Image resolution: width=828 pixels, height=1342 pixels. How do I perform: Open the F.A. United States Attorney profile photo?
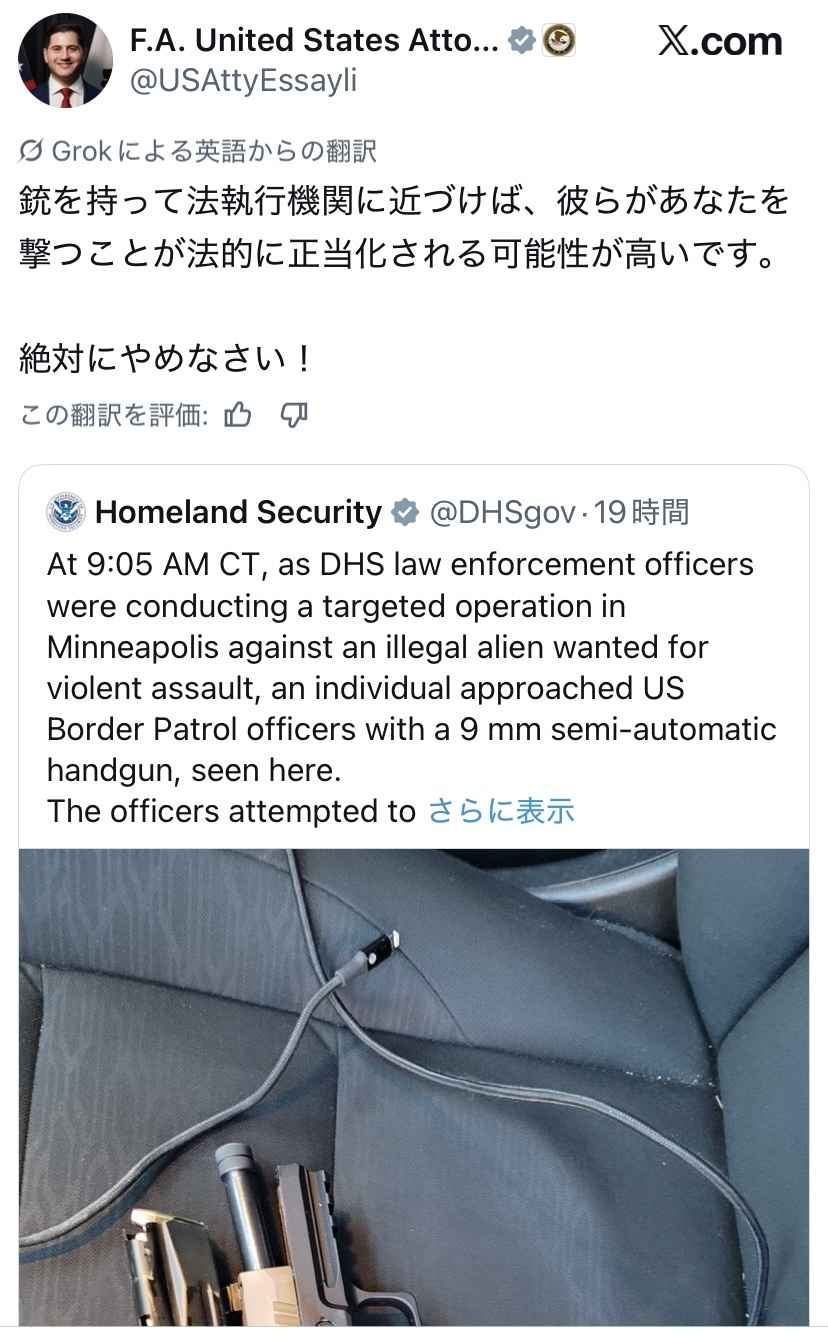point(65,61)
